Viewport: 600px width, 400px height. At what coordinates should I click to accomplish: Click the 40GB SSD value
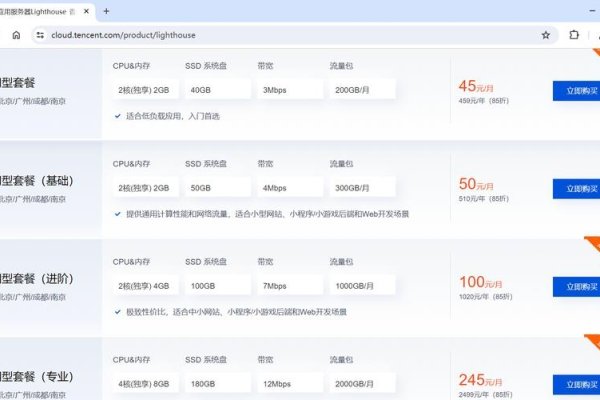tap(218, 90)
